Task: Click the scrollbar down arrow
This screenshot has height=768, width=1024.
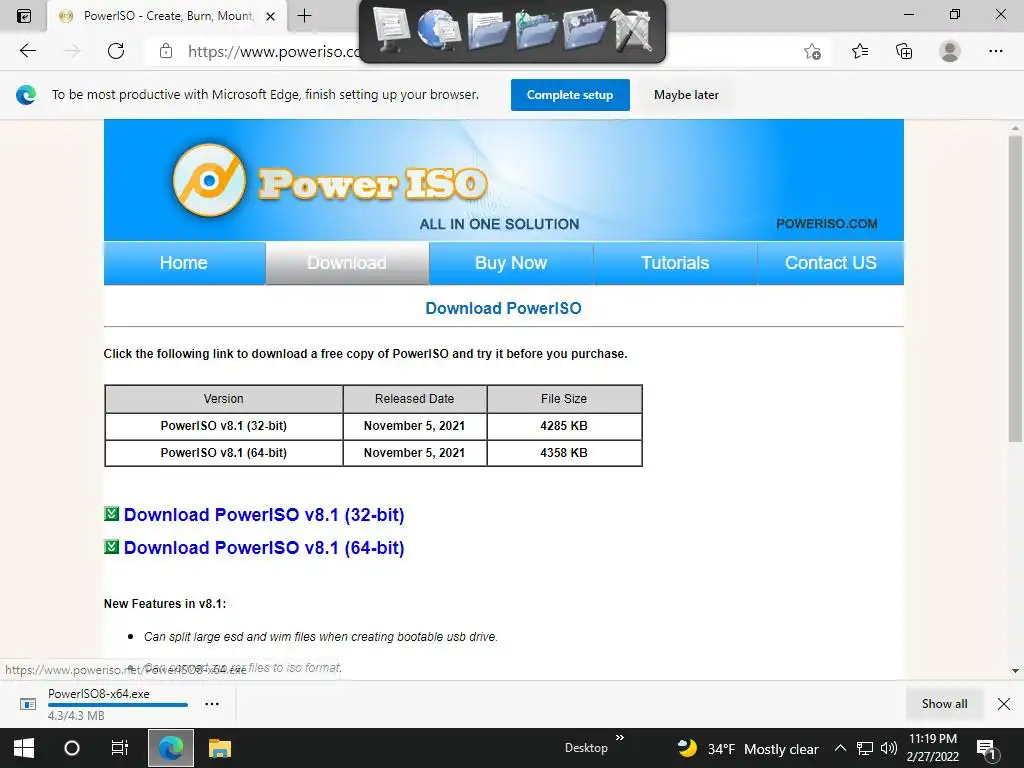Action: (x=1015, y=671)
